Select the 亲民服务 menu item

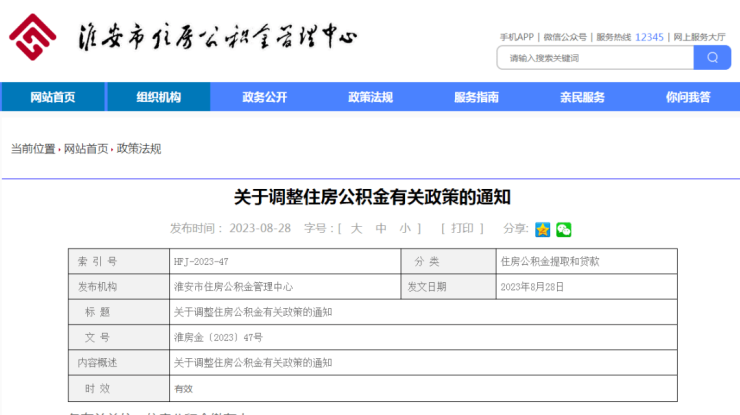[x=582, y=97]
